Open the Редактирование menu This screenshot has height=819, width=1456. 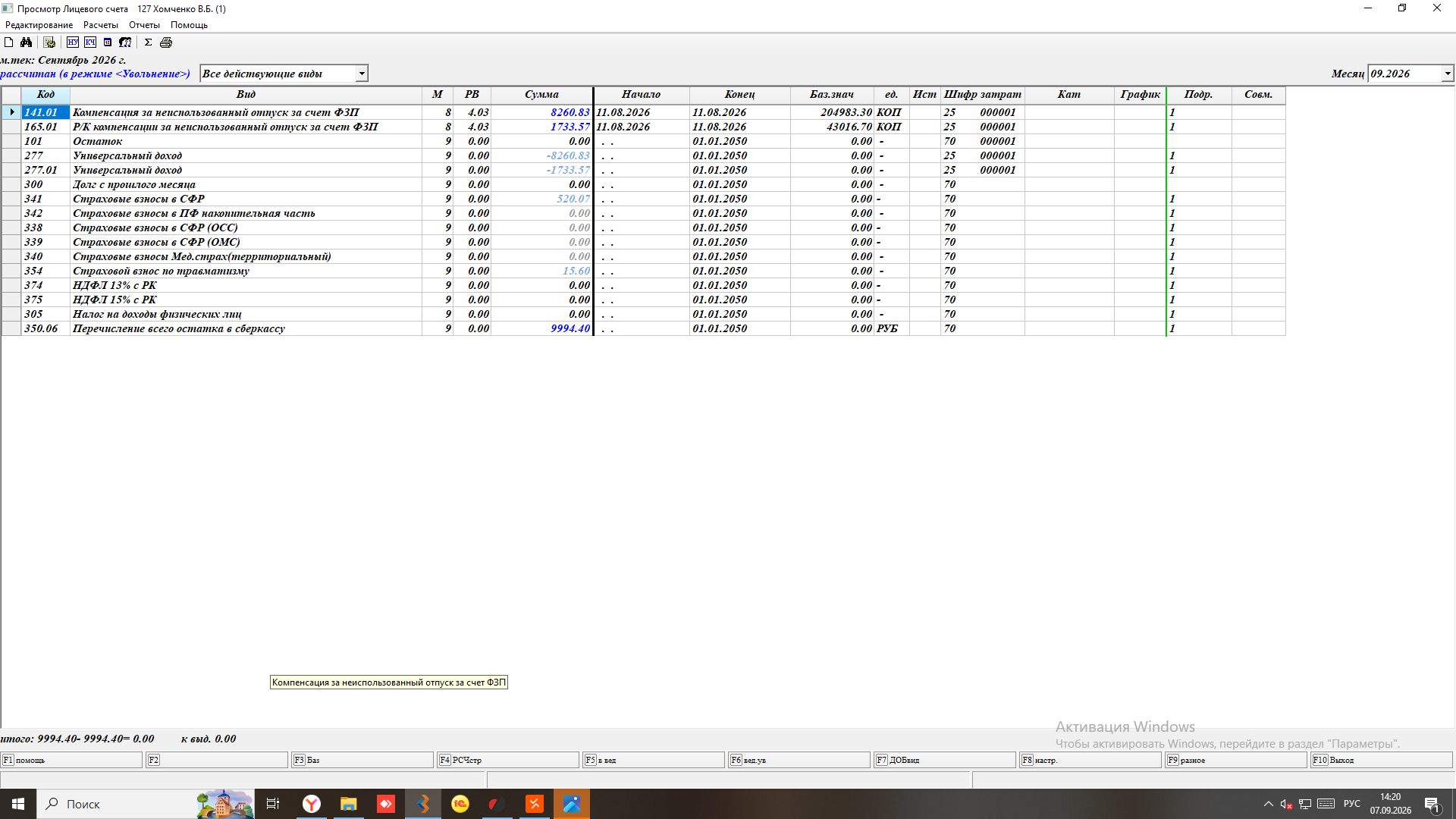39,25
